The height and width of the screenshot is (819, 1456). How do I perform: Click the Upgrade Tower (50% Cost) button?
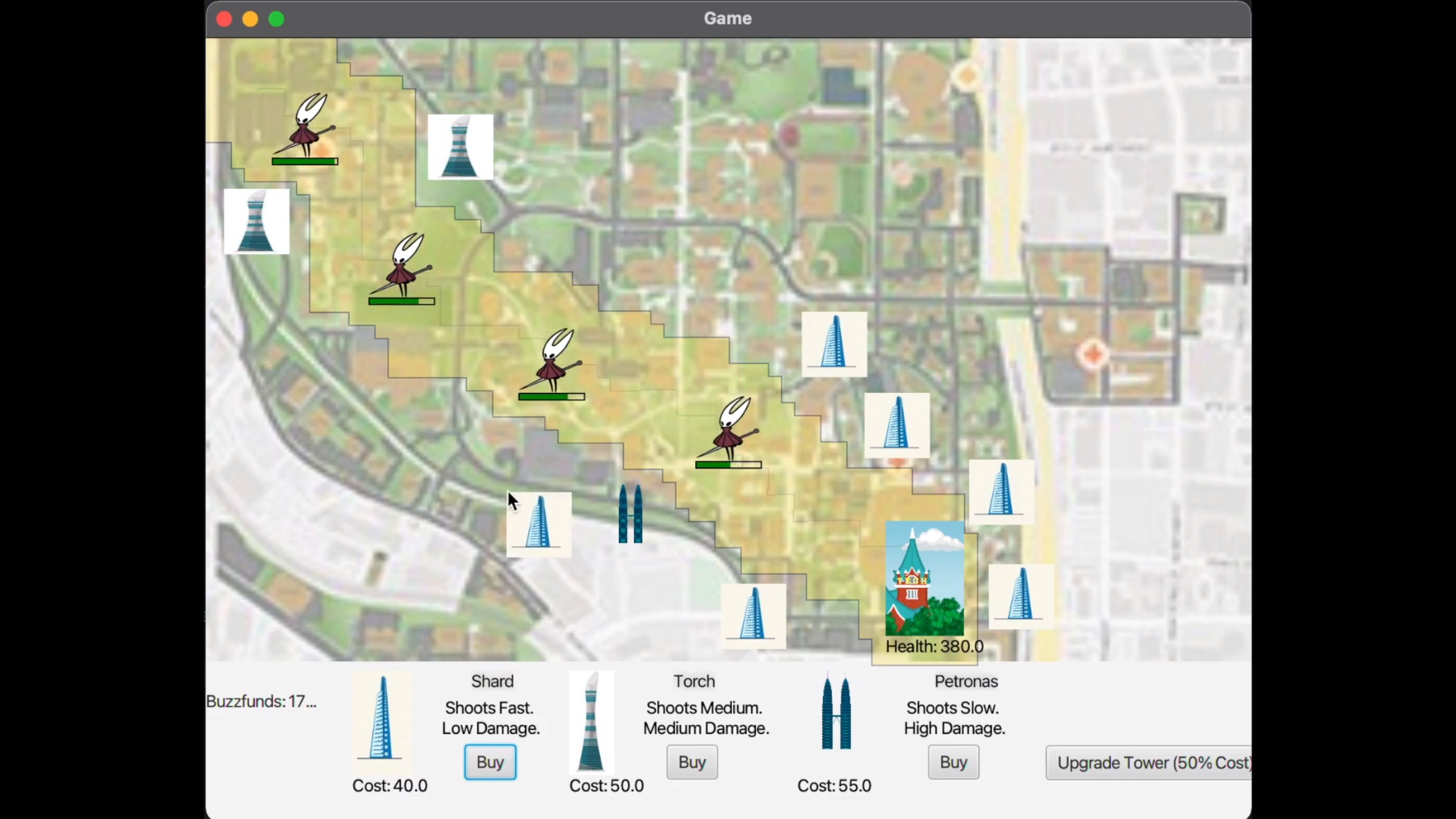pyautogui.click(x=1149, y=763)
